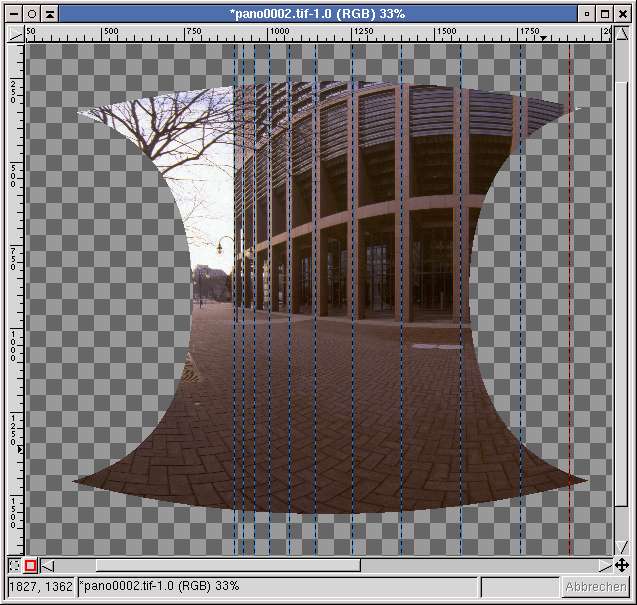Image resolution: width=637 pixels, height=605 pixels.
Task: Click the vertical scrollbar thumb
Action: (622, 294)
